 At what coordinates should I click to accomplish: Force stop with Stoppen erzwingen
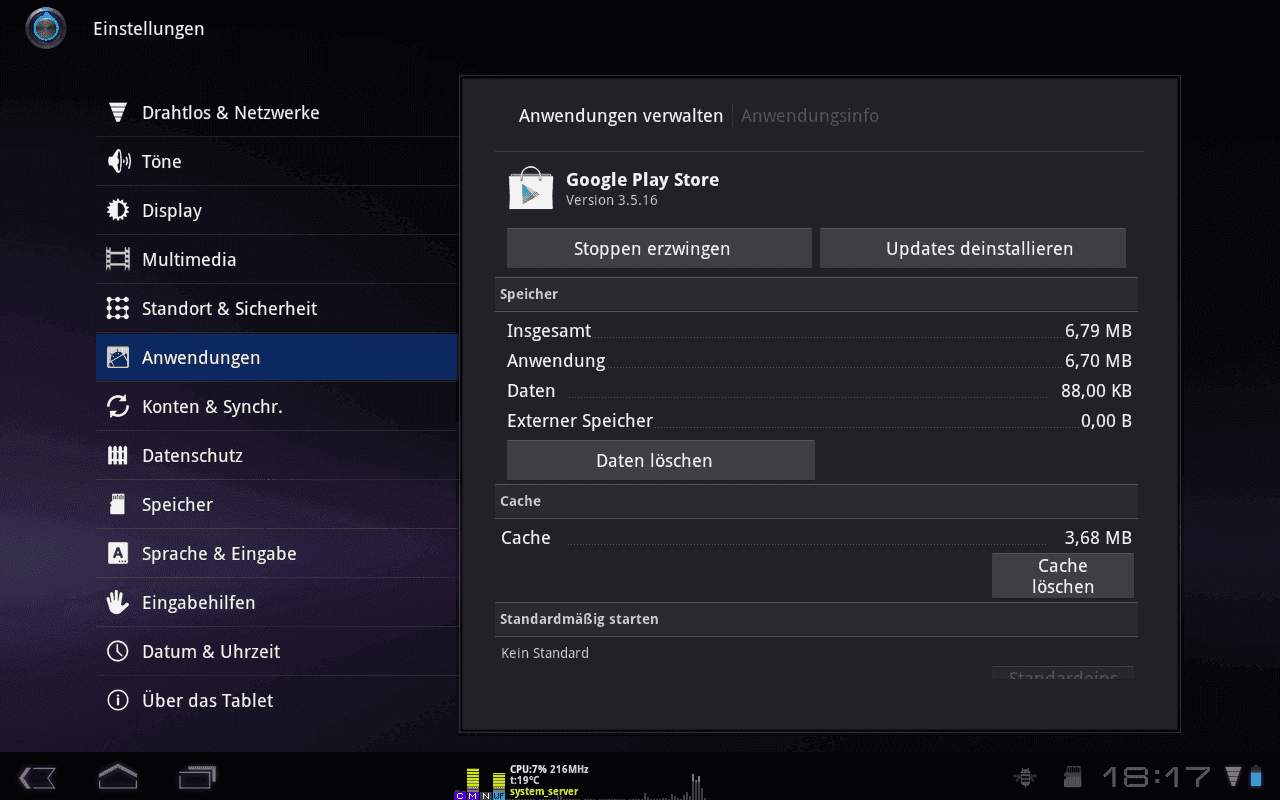(x=659, y=248)
